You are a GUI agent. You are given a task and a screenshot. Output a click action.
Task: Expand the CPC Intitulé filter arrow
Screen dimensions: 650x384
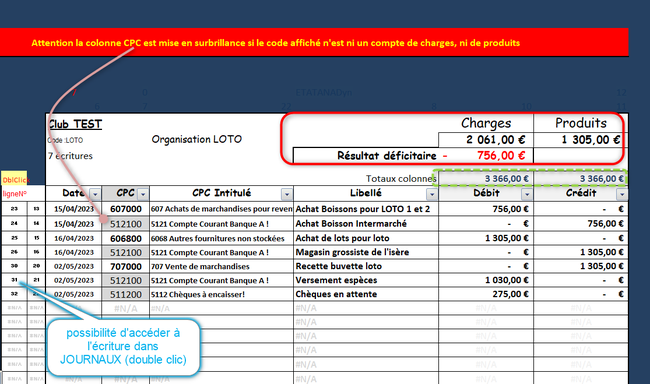pos(287,194)
